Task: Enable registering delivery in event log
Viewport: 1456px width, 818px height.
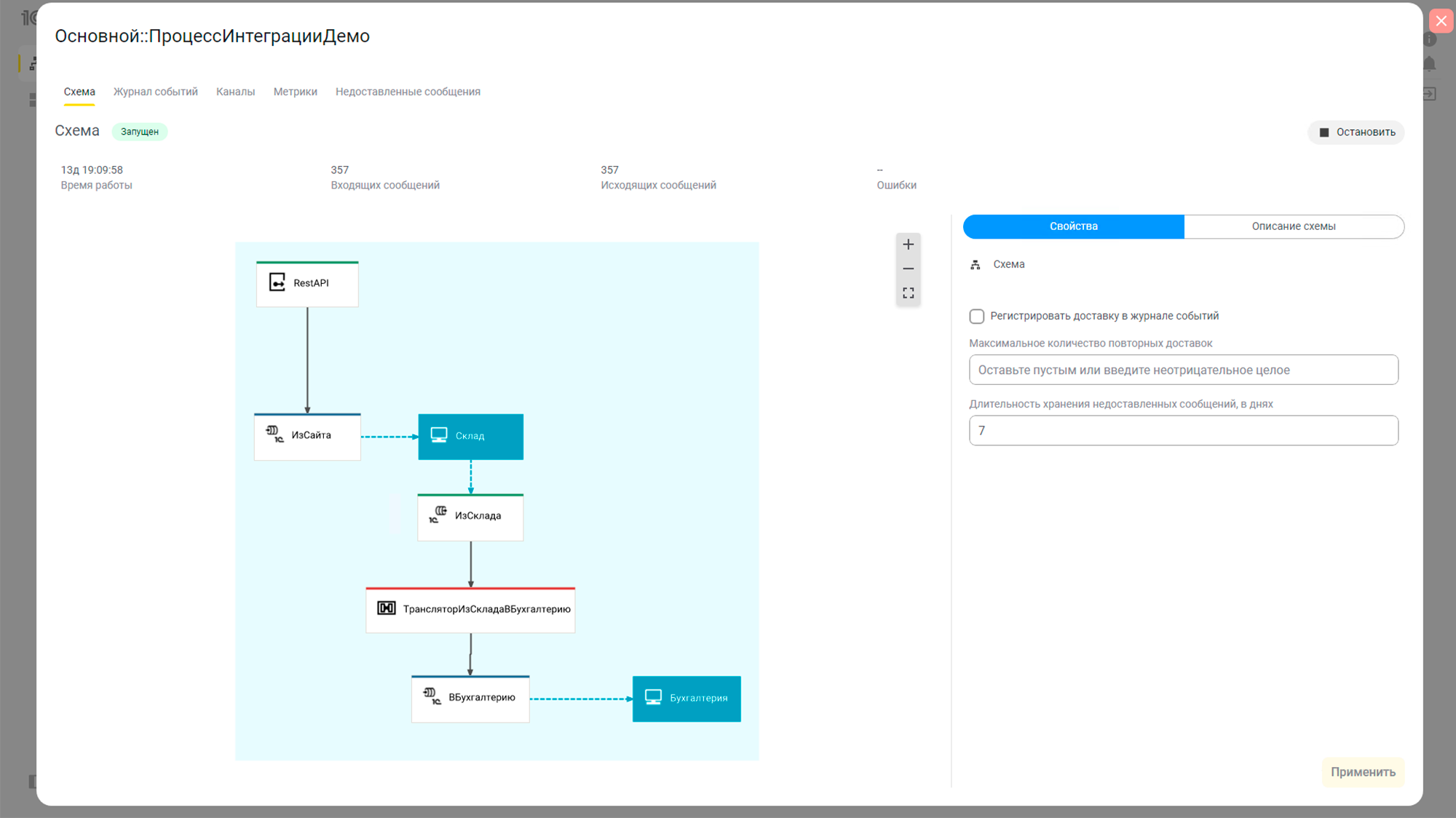Action: [976, 317]
